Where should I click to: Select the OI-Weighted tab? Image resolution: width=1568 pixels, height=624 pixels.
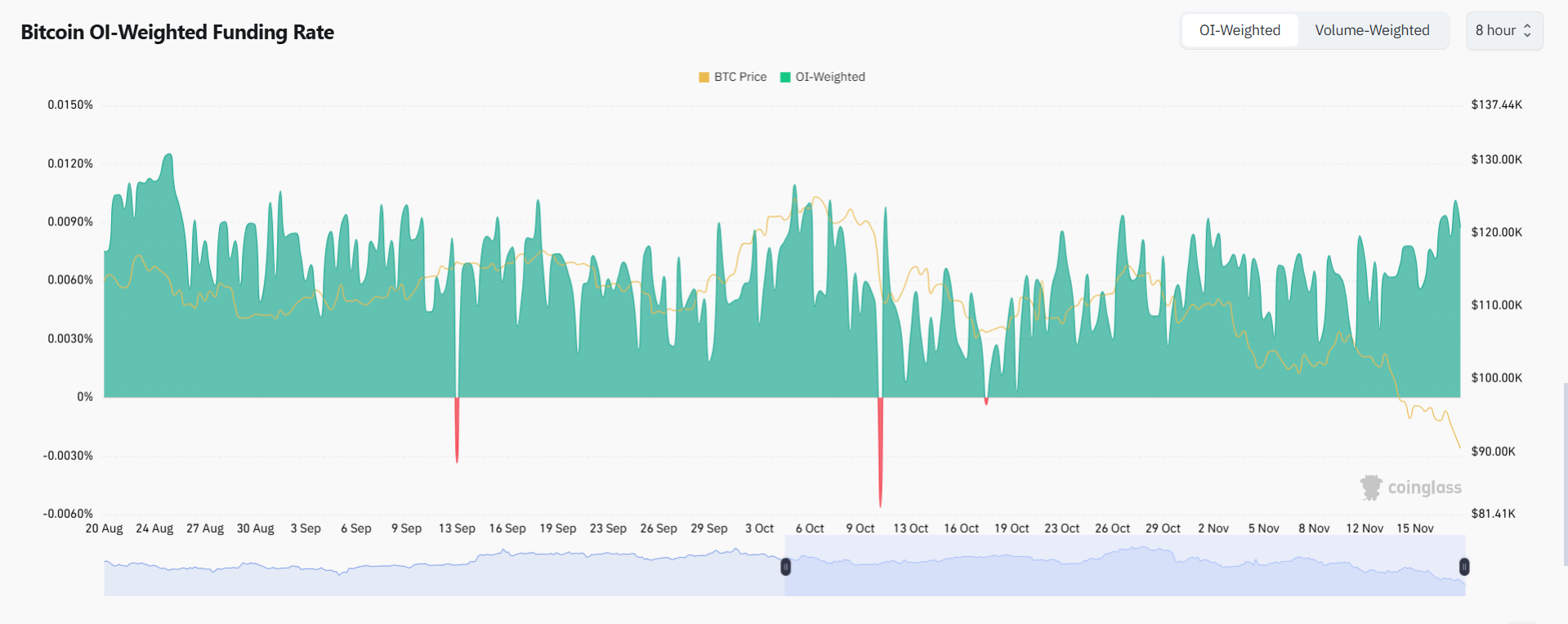click(1240, 30)
